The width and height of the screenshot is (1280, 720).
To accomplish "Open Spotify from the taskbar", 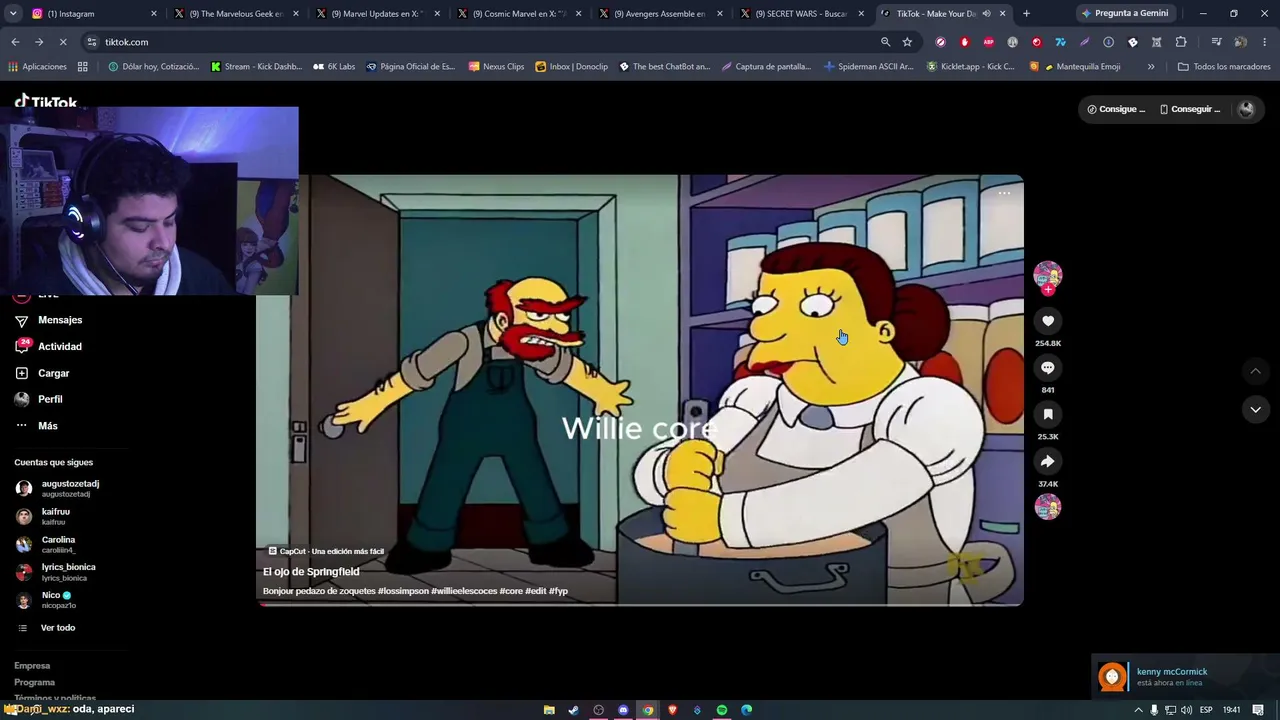I will coord(722,710).
